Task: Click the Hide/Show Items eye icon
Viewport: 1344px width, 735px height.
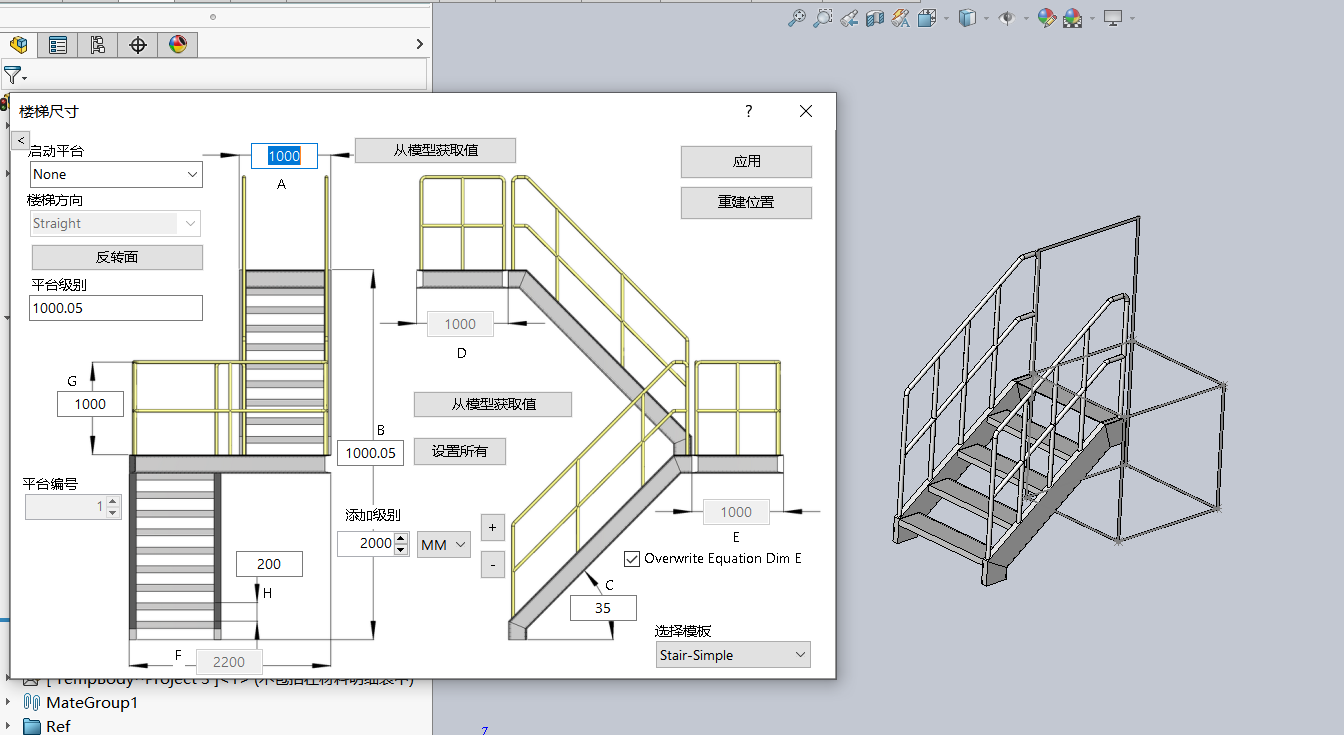Action: tap(1007, 18)
